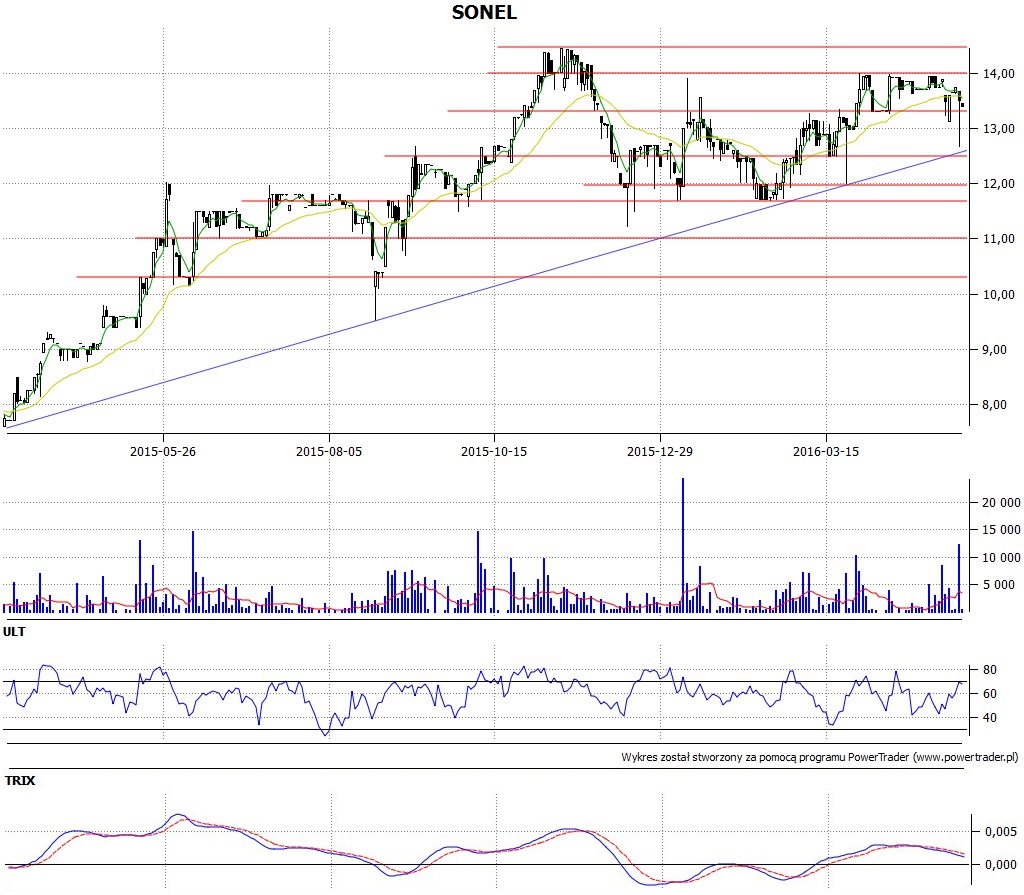
Task: Click the 10 000 volume axis label
Action: click(1001, 557)
